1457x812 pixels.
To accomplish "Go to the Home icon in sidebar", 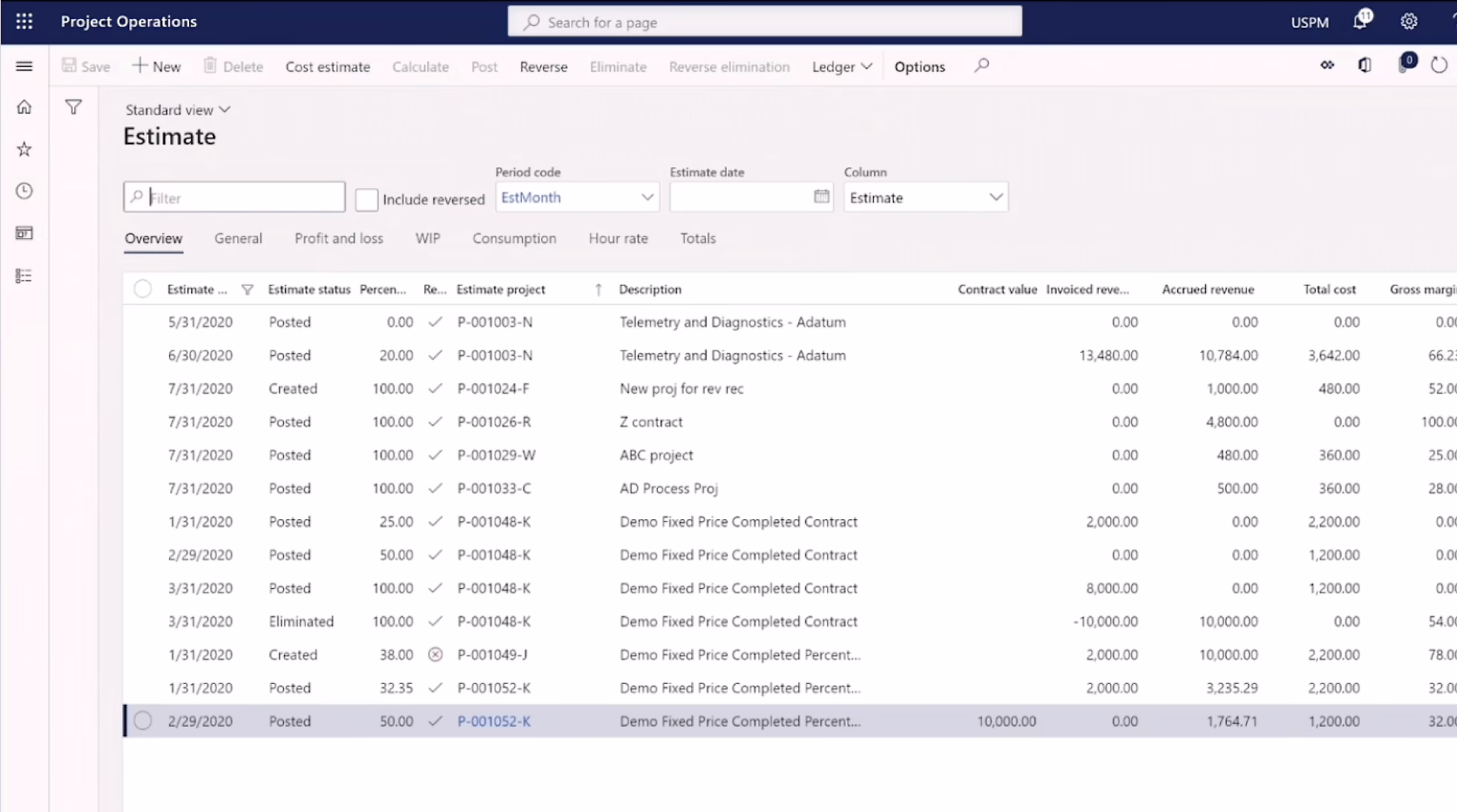I will pos(24,107).
